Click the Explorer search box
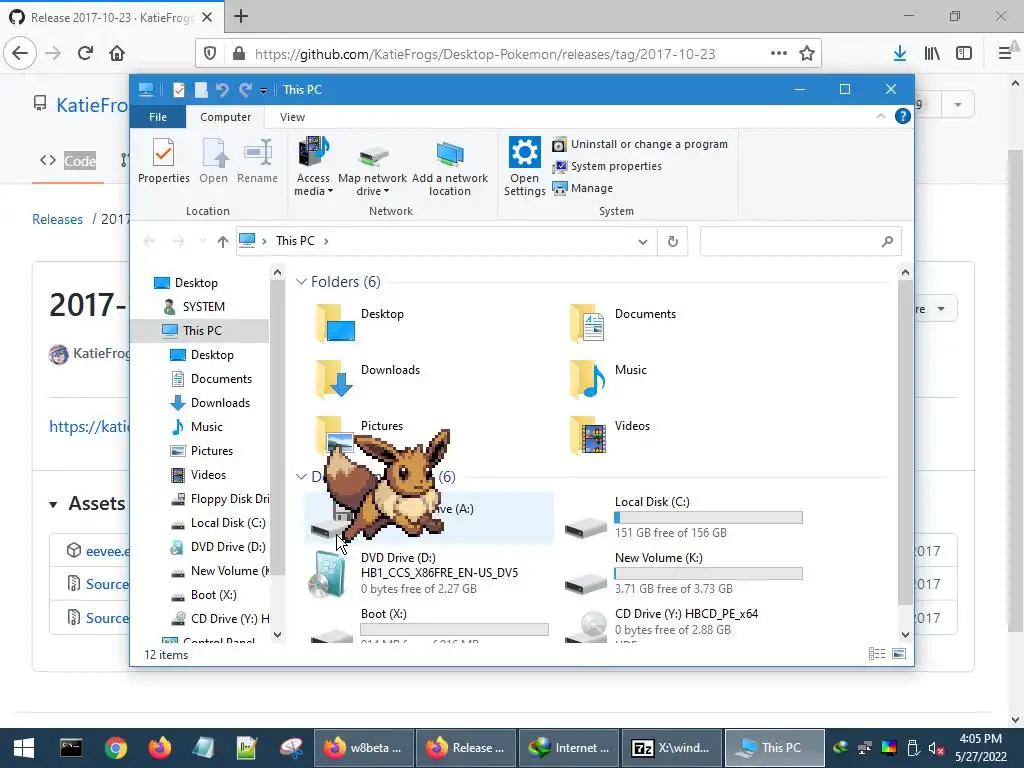The width and height of the screenshot is (1024, 768). (801, 242)
